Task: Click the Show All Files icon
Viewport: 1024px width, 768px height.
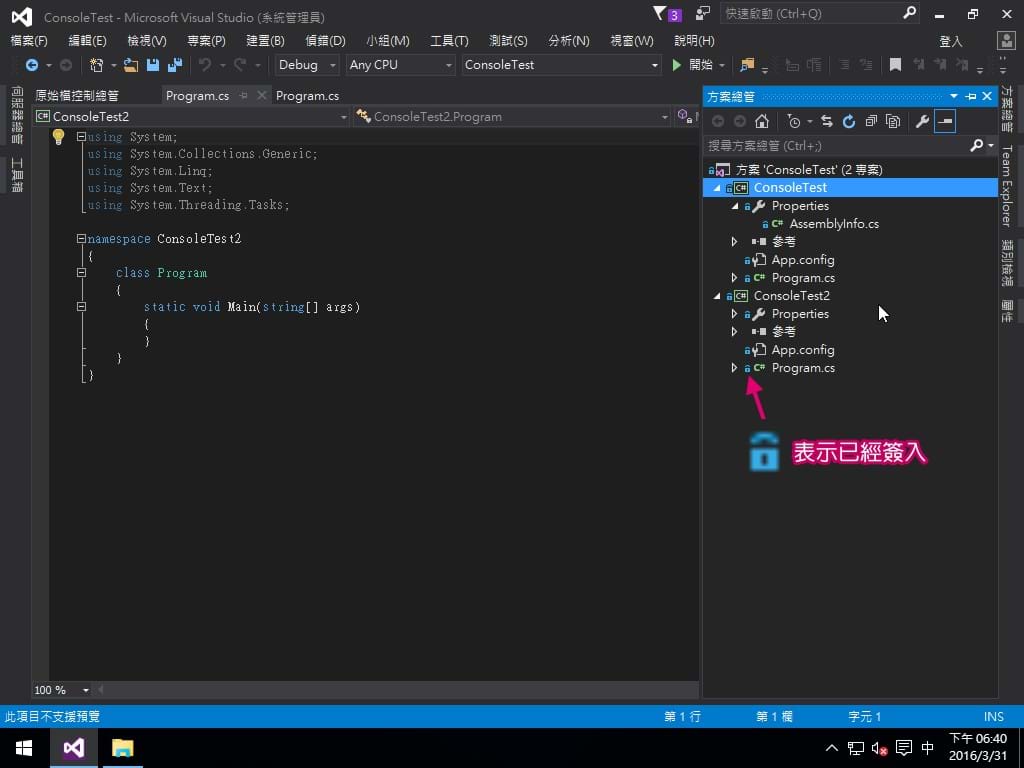Action: [893, 121]
